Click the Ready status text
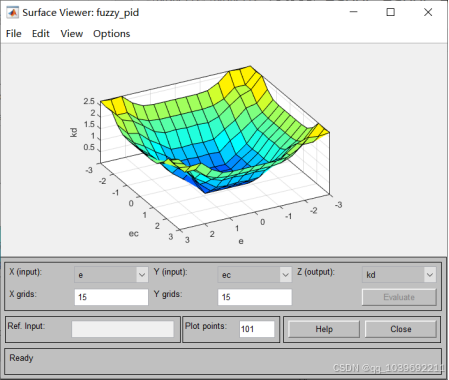The image size is (449, 380). 21,358
